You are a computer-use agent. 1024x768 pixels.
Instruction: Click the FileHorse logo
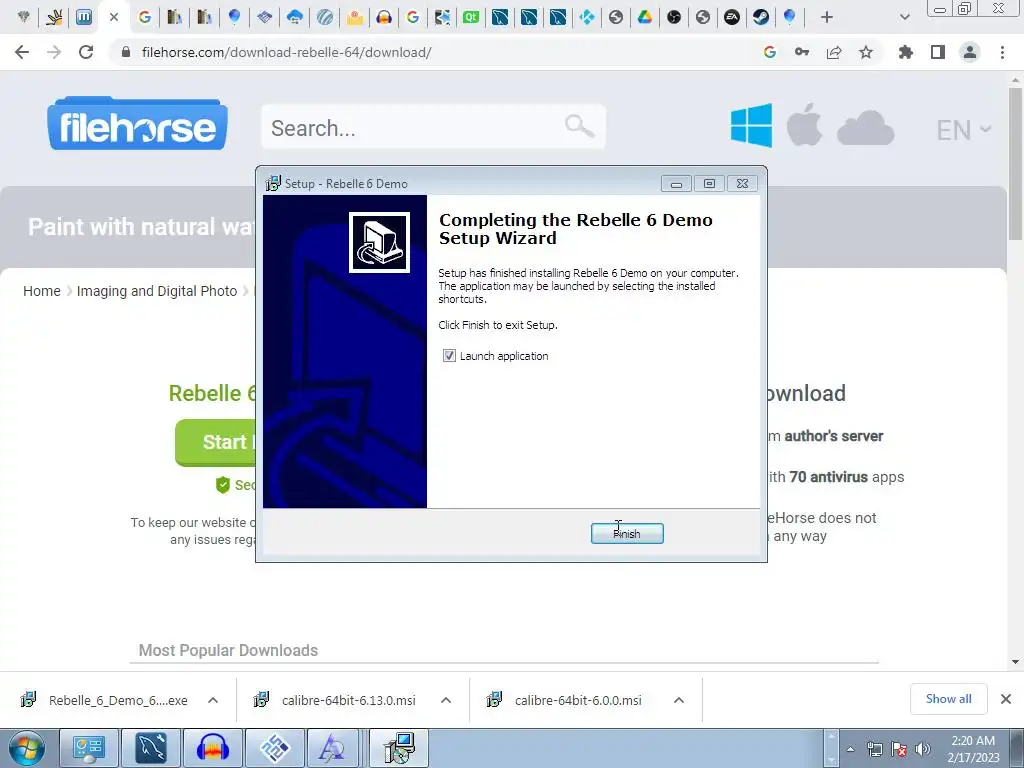(137, 124)
